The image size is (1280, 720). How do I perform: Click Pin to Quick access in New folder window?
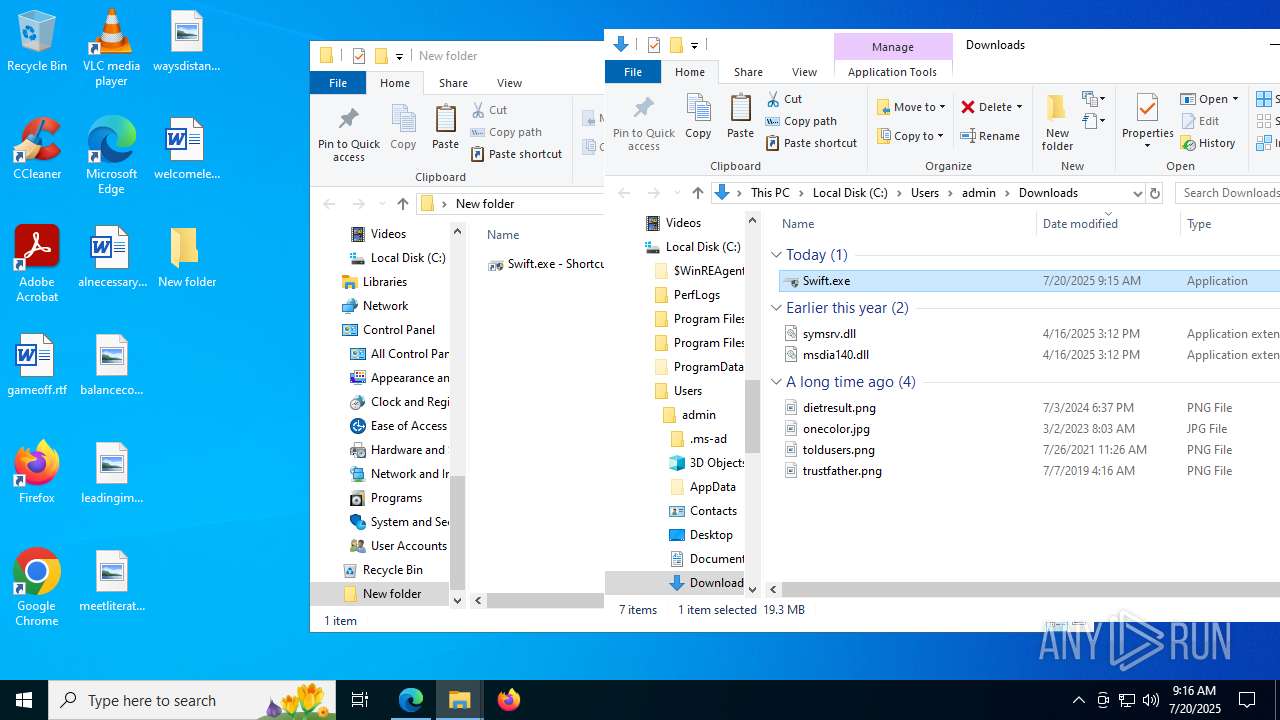click(x=348, y=134)
